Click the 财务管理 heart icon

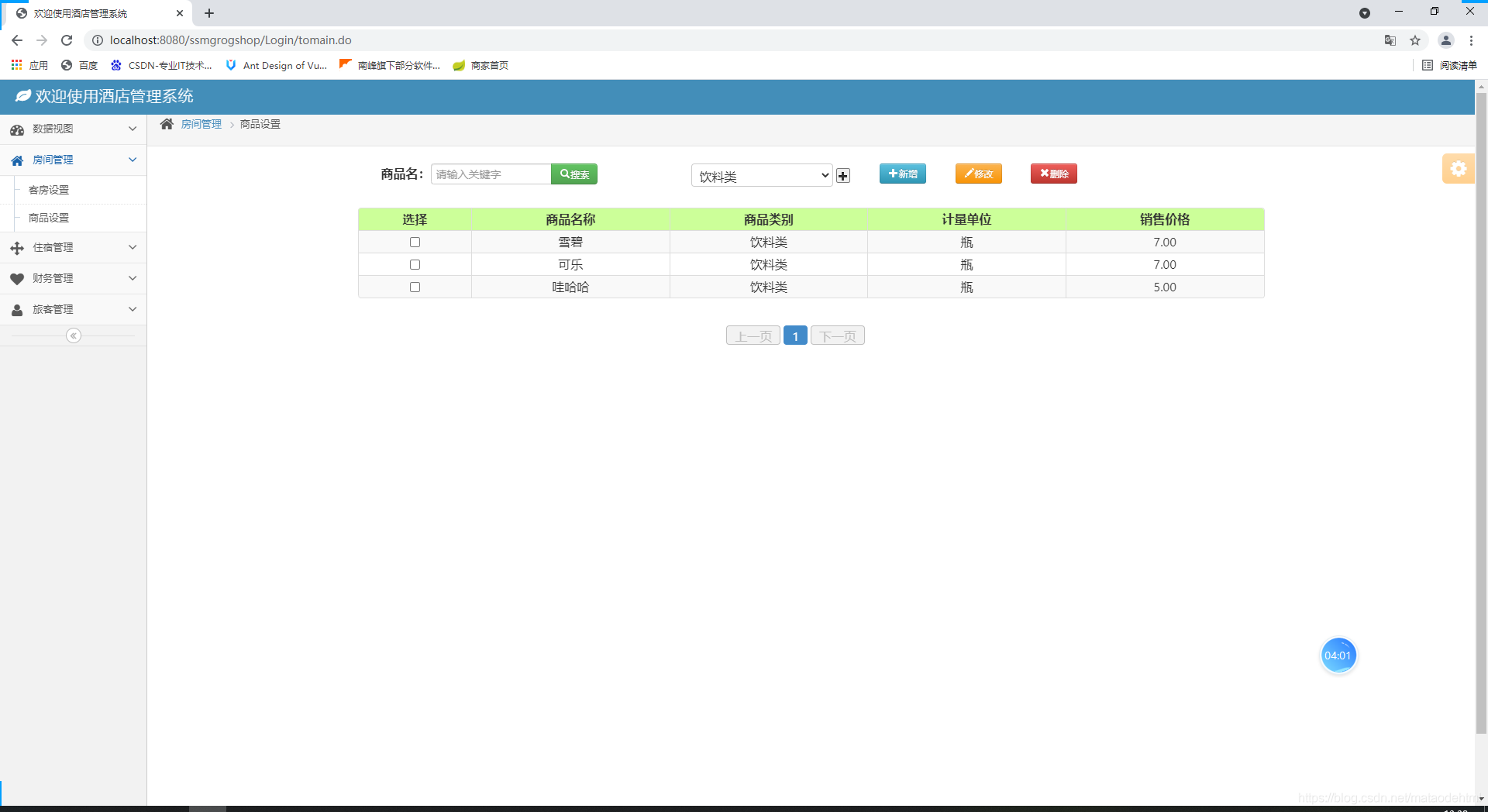[17, 279]
